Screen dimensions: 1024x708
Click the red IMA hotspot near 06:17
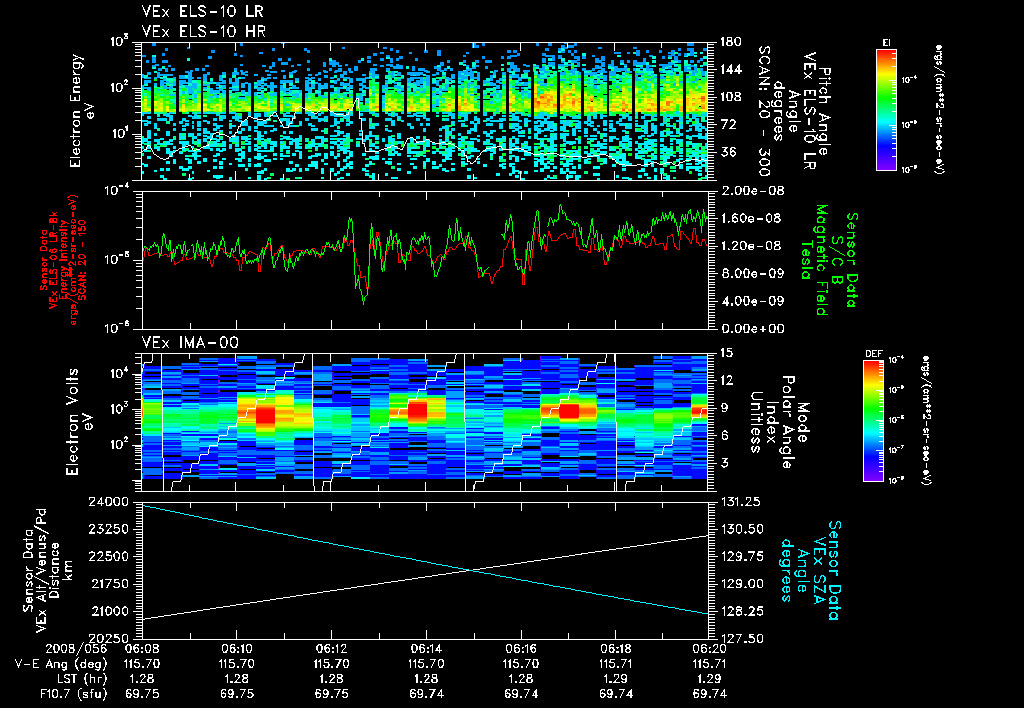569,411
